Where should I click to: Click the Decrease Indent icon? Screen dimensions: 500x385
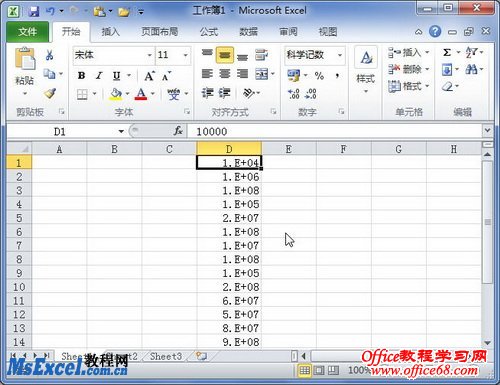[x=207, y=93]
